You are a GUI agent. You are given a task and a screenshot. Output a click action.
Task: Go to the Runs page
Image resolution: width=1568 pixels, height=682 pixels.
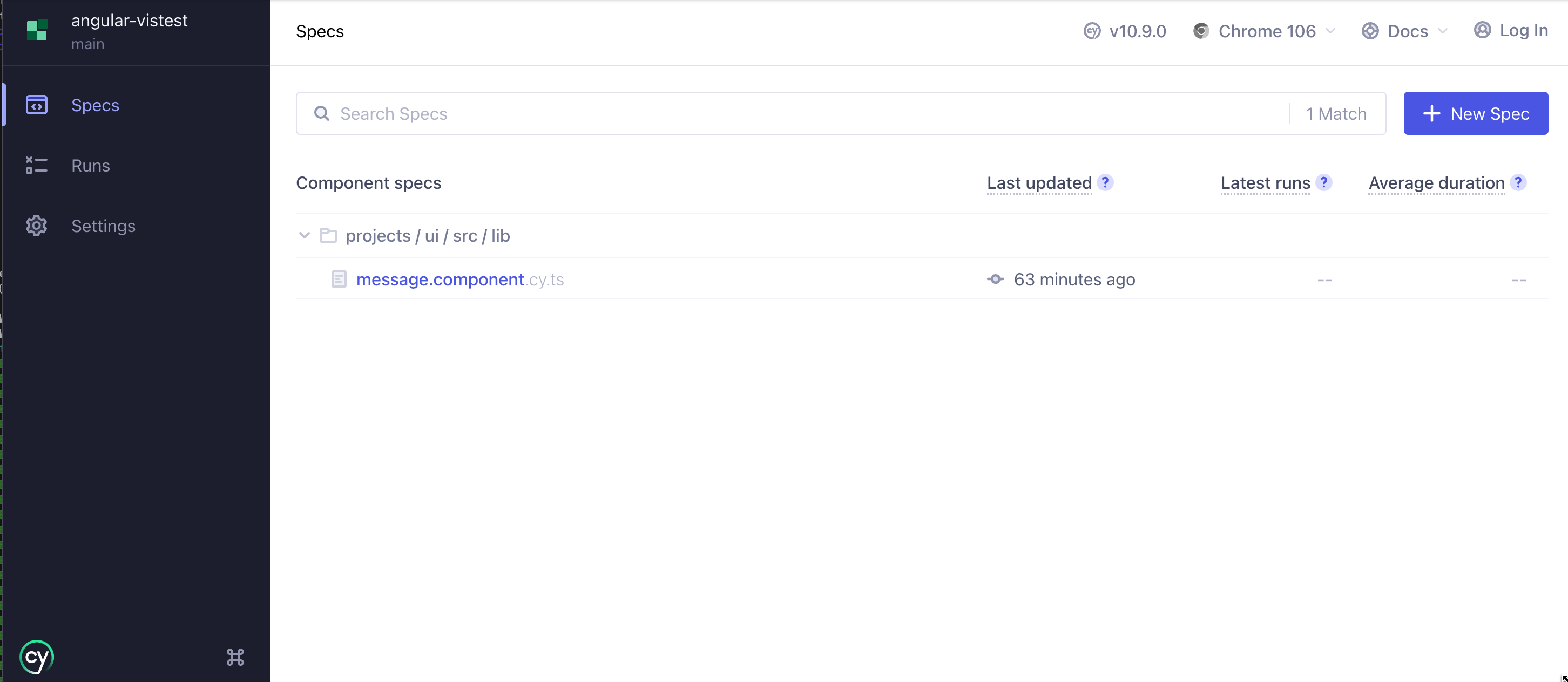coord(91,166)
